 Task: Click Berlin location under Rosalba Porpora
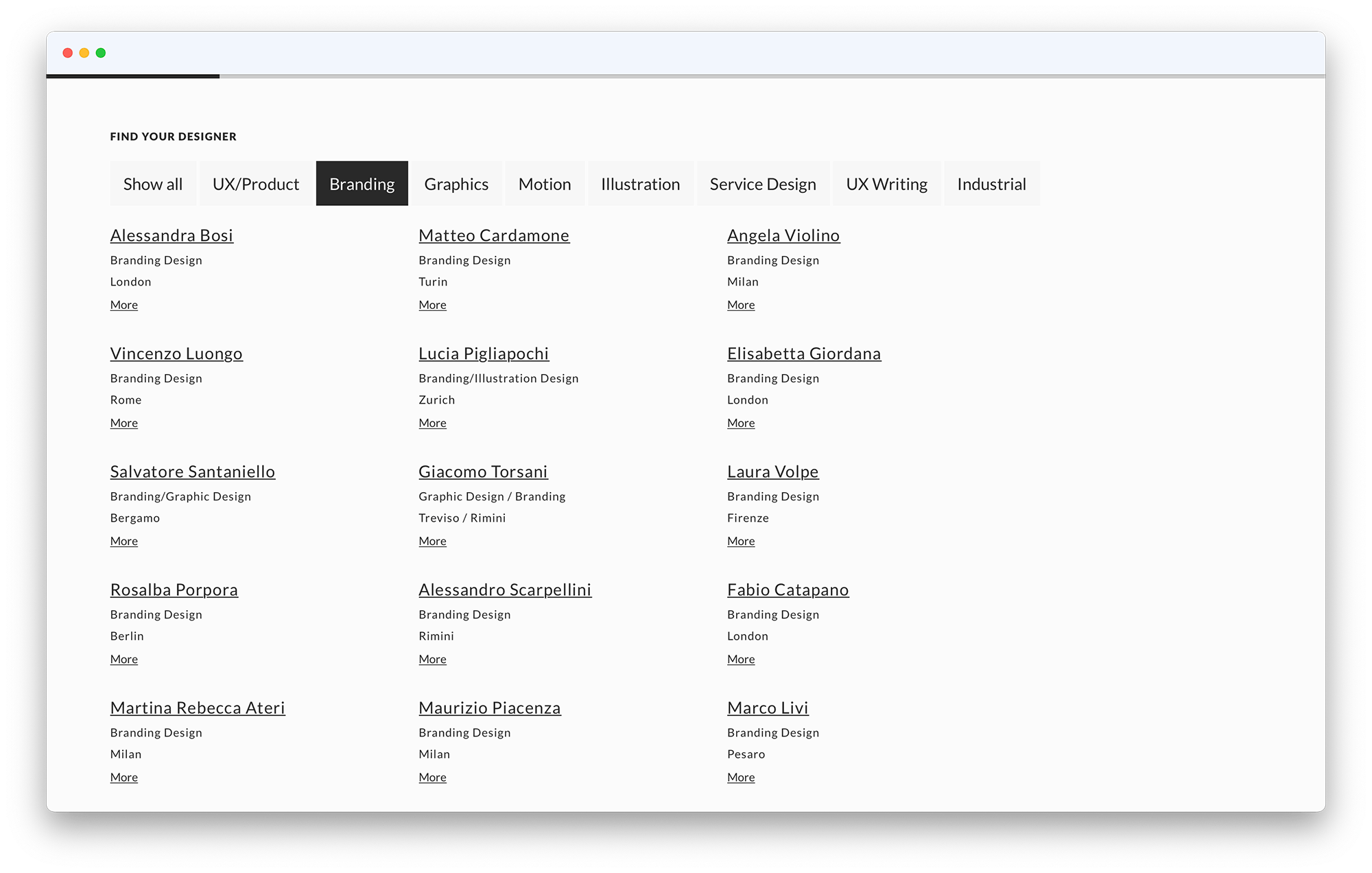pyautogui.click(x=127, y=636)
